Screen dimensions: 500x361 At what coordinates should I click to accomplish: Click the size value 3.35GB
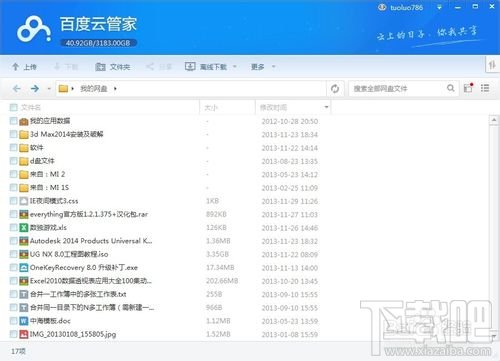pyautogui.click(x=217, y=254)
